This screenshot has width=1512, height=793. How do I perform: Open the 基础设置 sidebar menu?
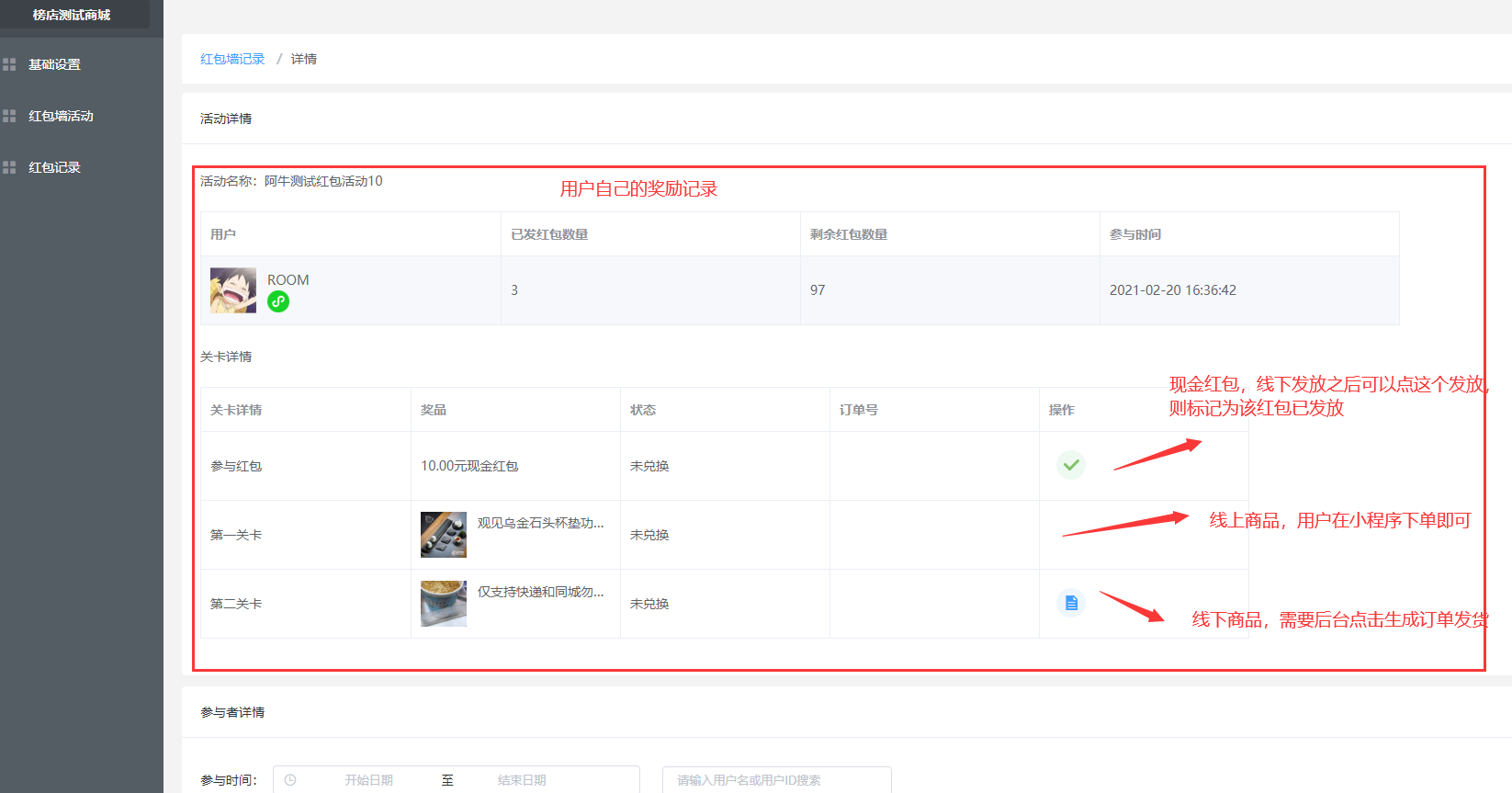[55, 64]
